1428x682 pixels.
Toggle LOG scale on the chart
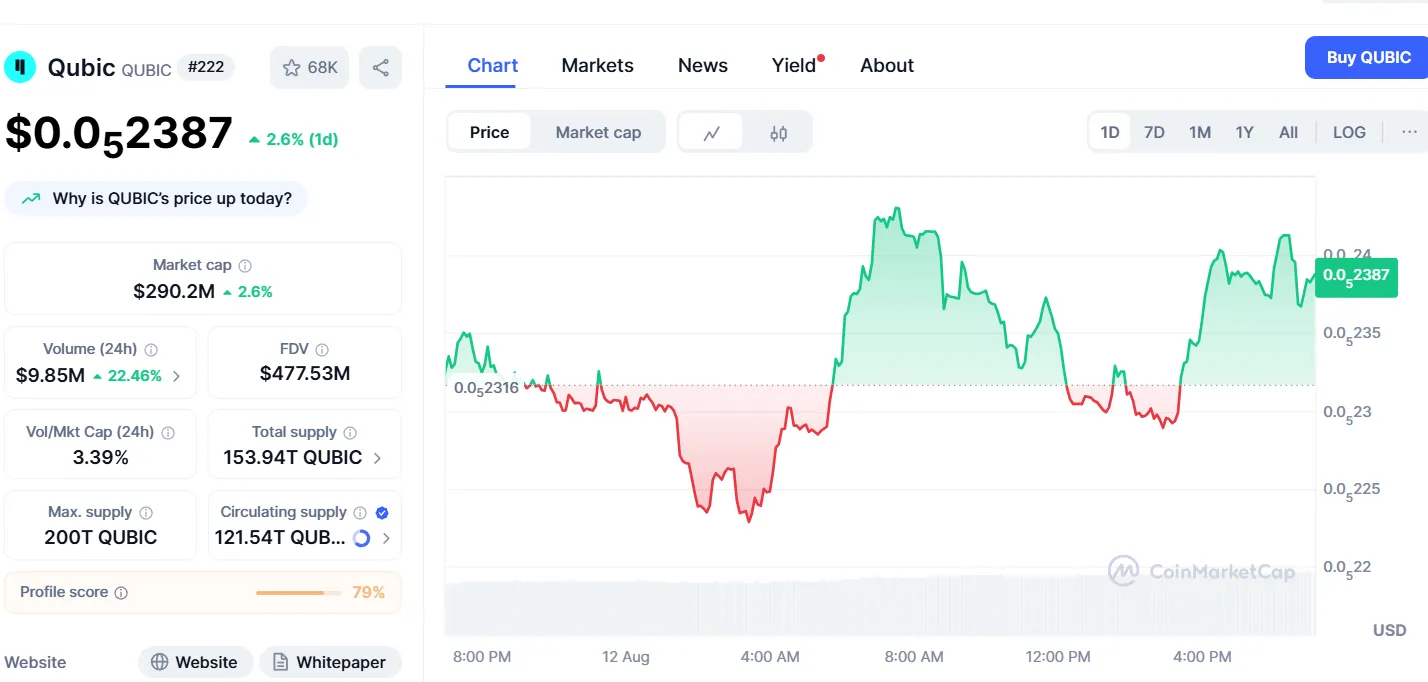(1349, 132)
